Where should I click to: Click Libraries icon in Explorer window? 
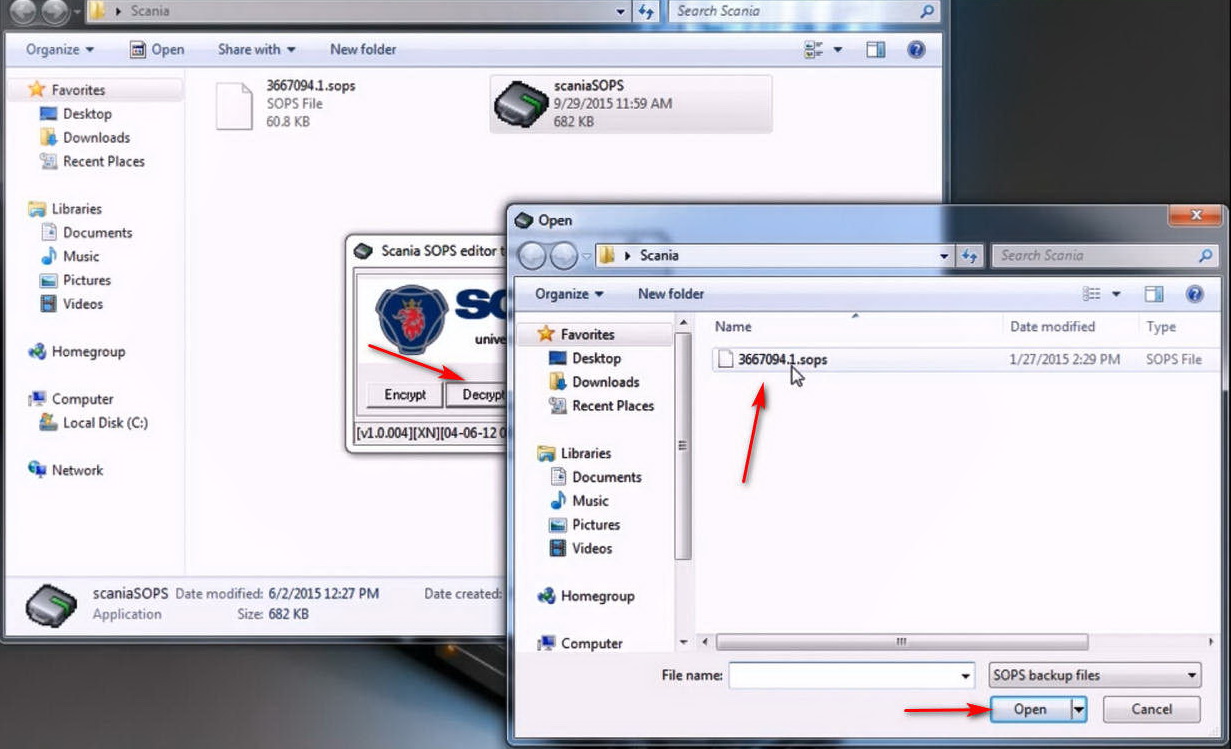(x=37, y=209)
